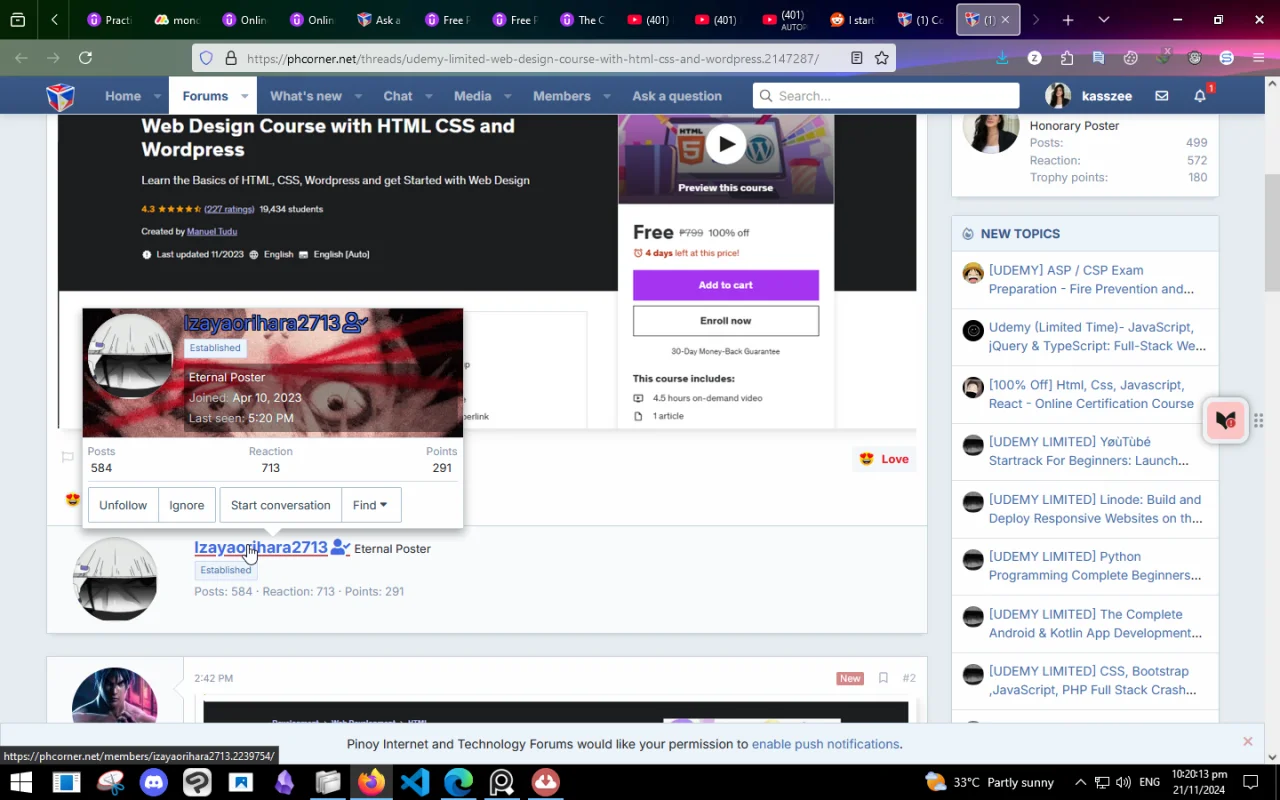Dismiss the push notifications notice
This screenshot has width=1280, height=800.
1247,742
